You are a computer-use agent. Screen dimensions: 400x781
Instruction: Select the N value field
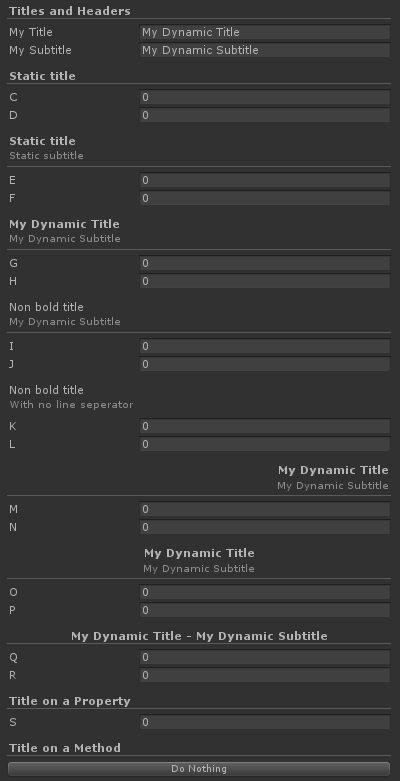pos(265,527)
